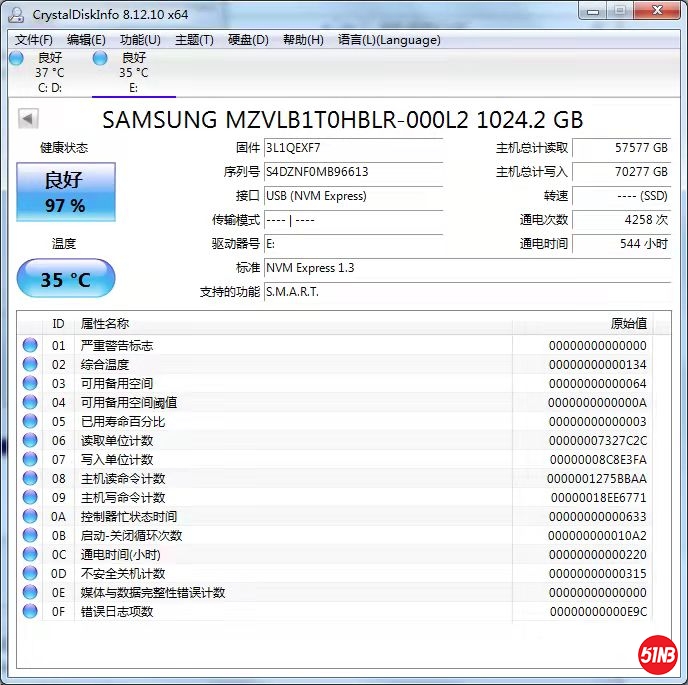
Task: Click status orb for attribute 0D 不安全关机计数
Action: point(30,574)
